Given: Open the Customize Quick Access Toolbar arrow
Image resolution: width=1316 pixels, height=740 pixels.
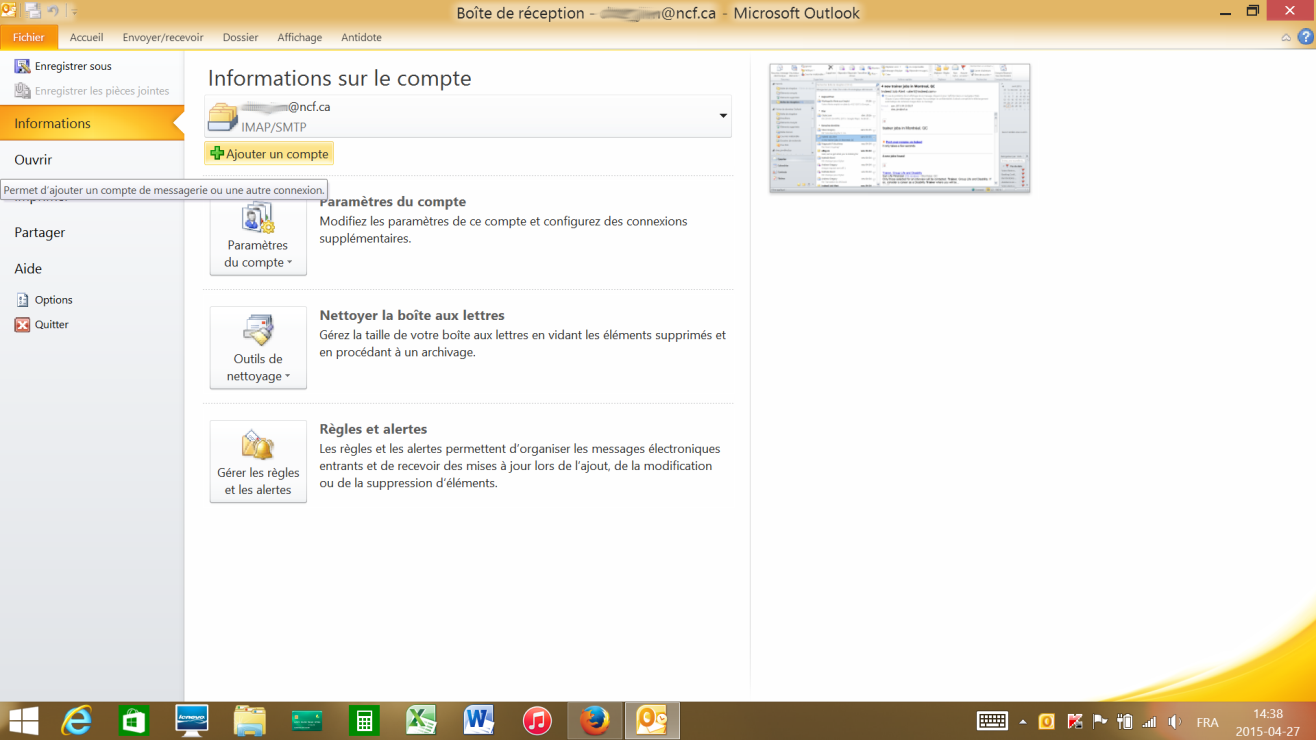Looking at the screenshot, I should click(73, 12).
